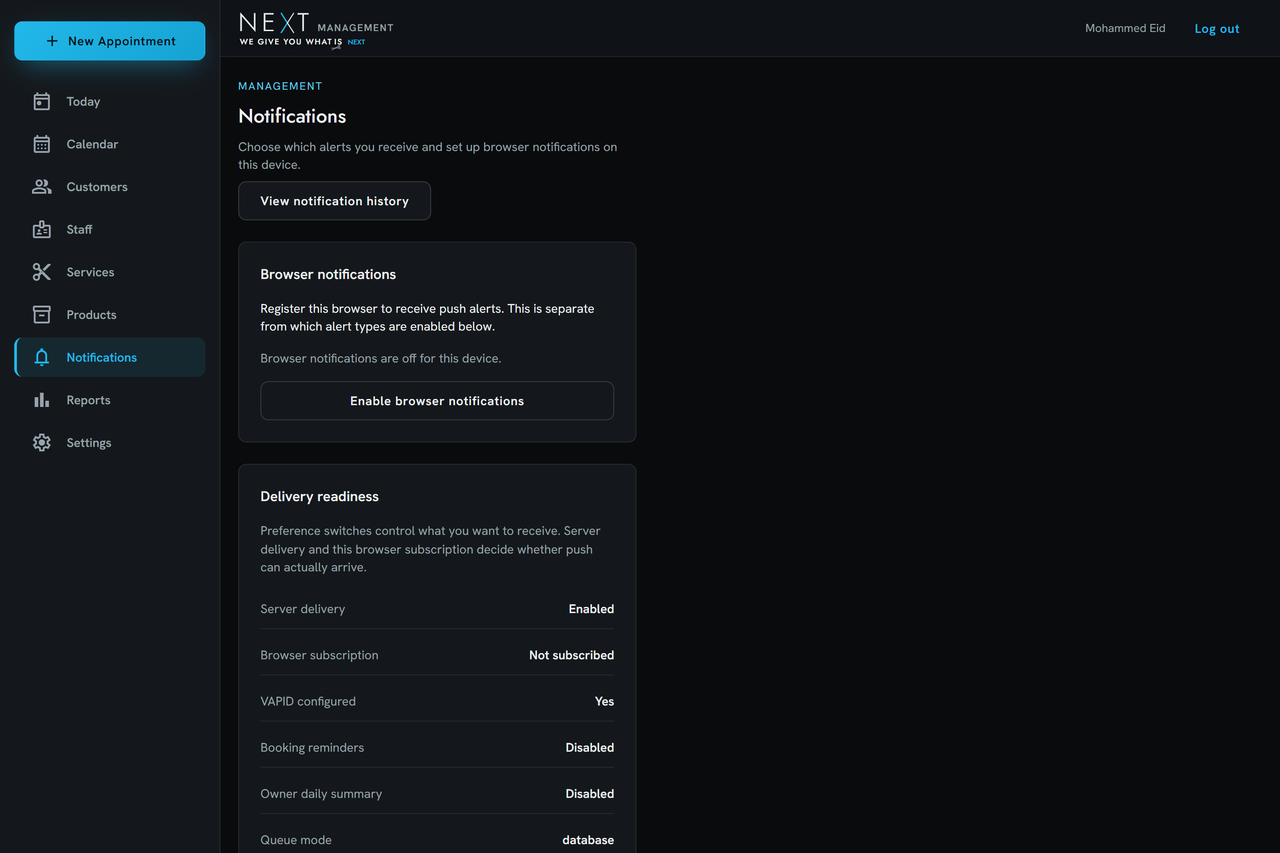
Task: Click the Customers people icon
Action: click(x=41, y=187)
